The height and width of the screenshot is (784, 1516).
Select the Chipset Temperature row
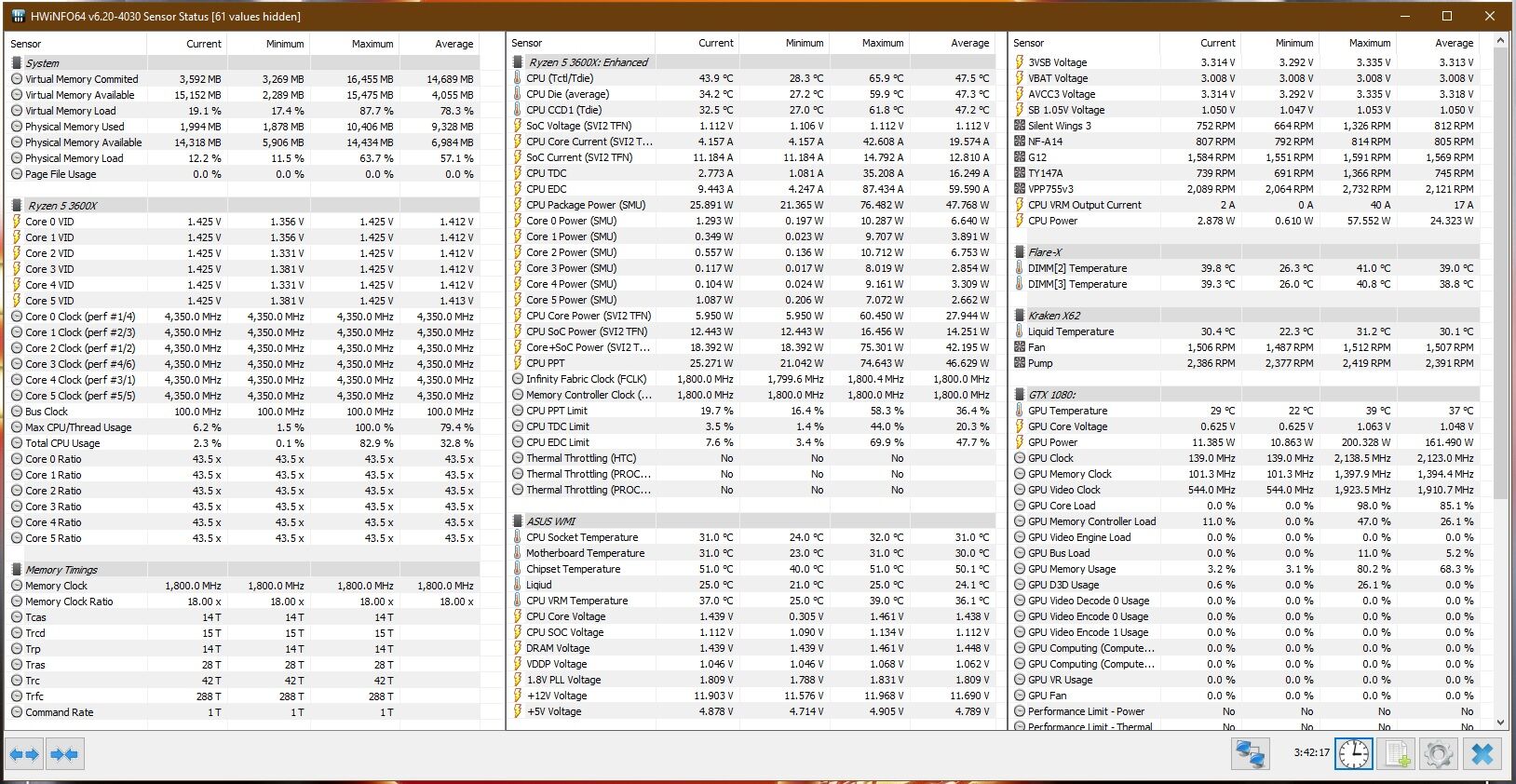[751, 569]
